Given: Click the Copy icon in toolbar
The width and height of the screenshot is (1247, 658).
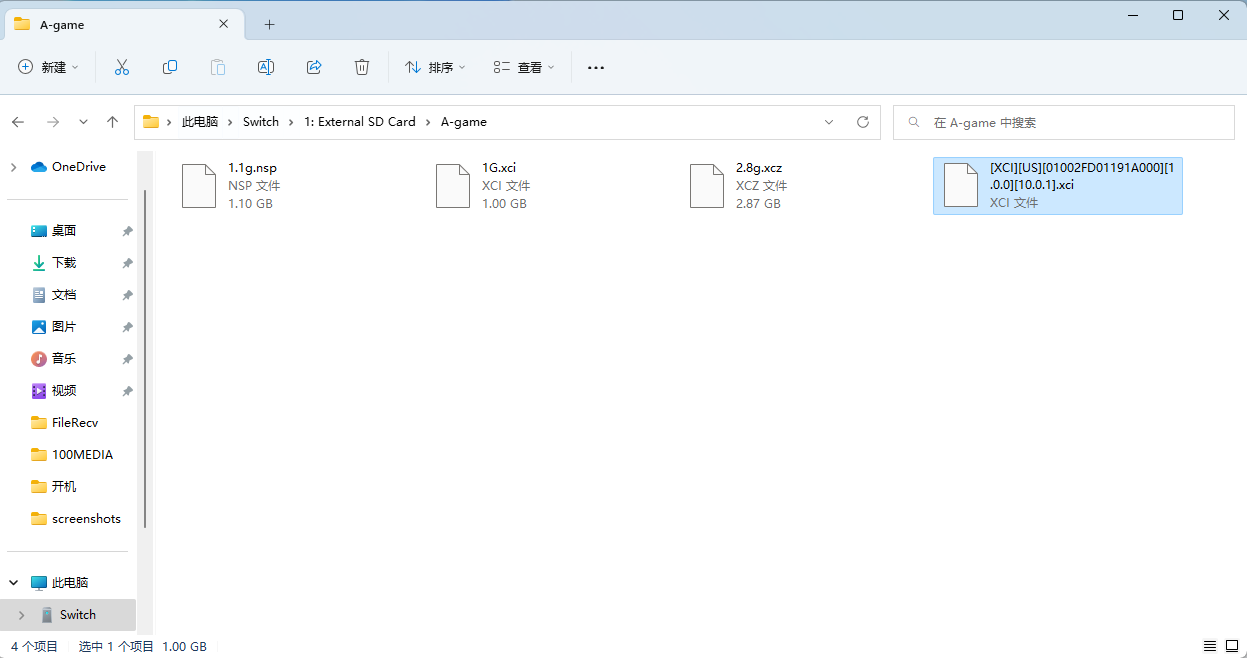Looking at the screenshot, I should point(170,67).
